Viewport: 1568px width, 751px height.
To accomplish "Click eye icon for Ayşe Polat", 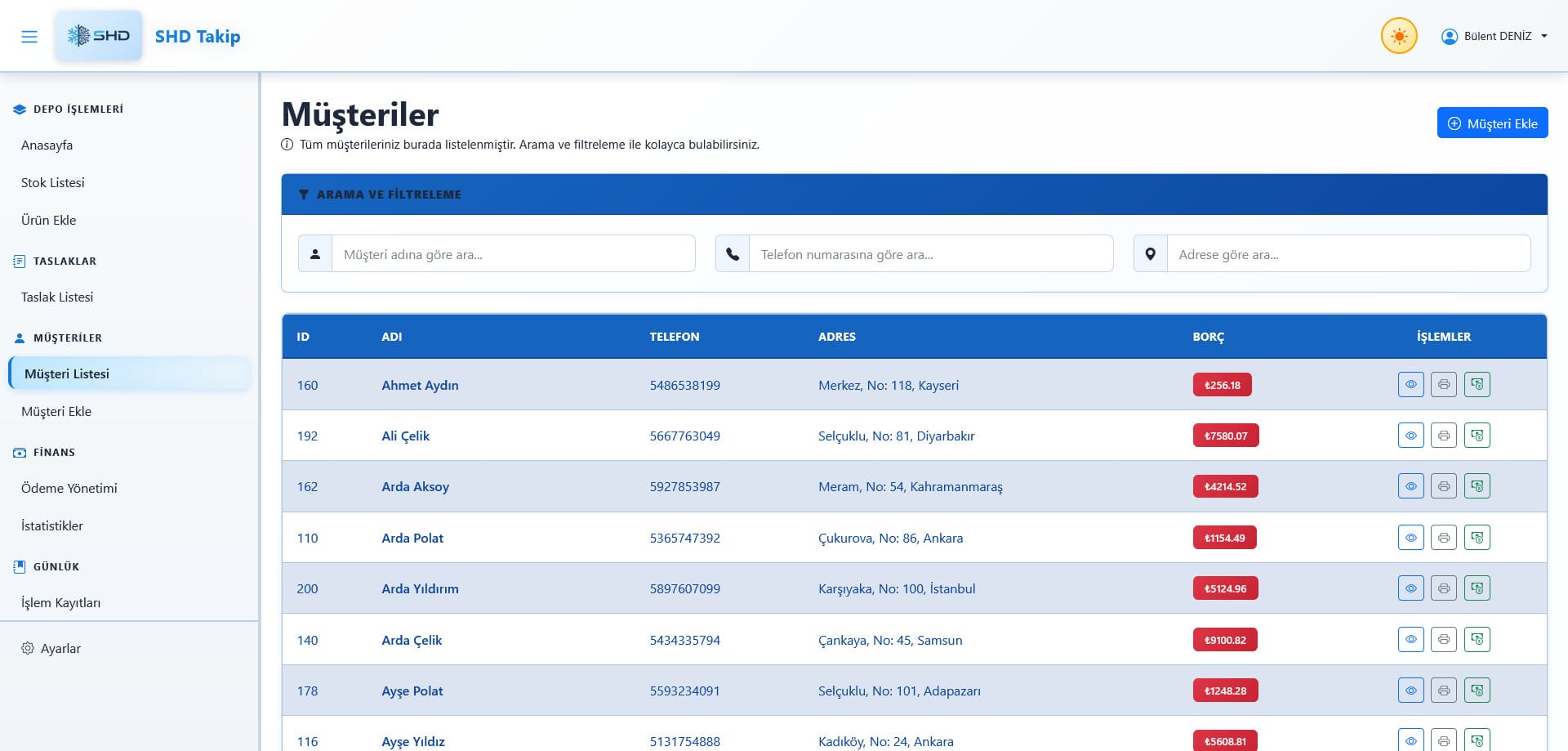I will point(1410,691).
